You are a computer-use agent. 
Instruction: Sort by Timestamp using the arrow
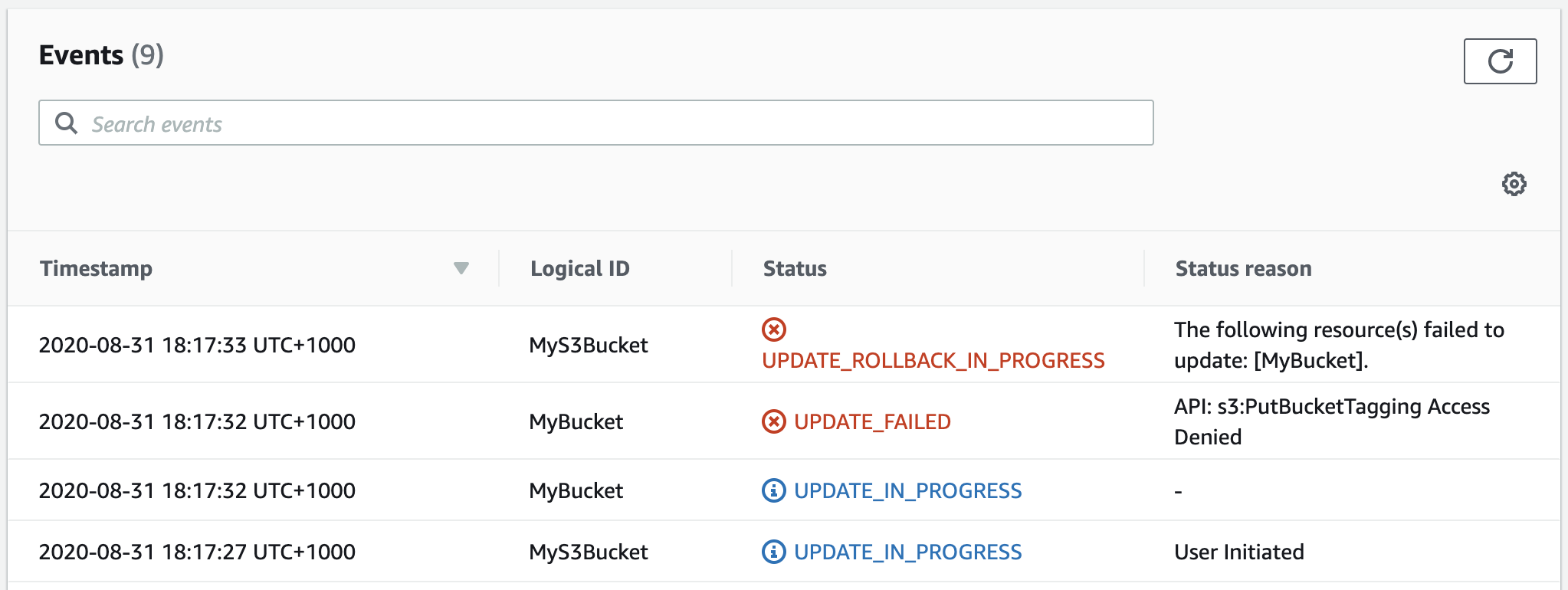pos(461,268)
